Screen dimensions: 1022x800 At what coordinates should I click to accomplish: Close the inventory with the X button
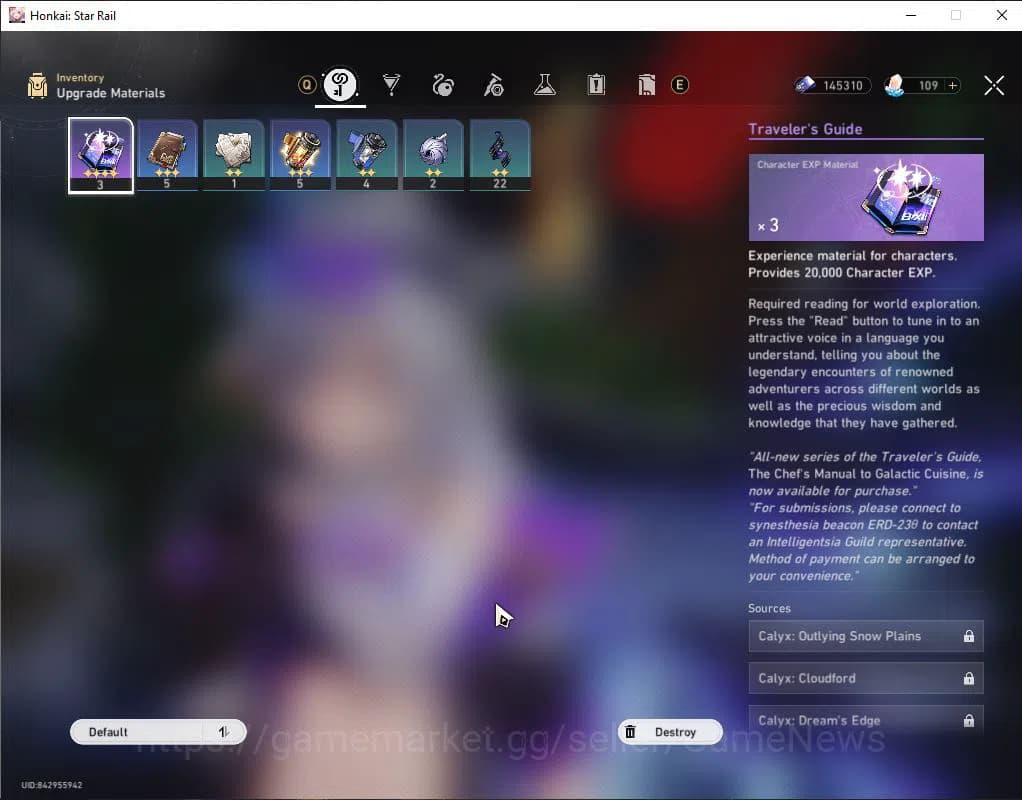click(x=993, y=84)
